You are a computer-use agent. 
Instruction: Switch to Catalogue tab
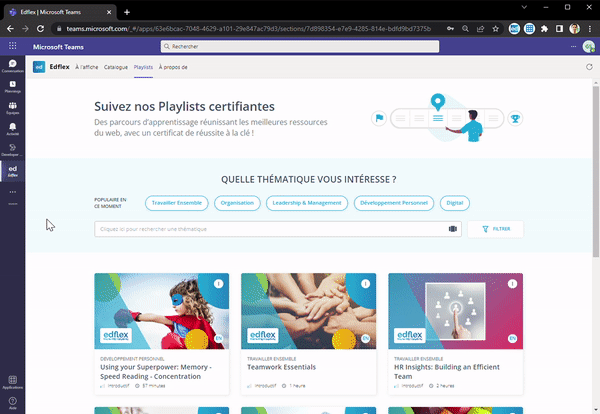116,67
